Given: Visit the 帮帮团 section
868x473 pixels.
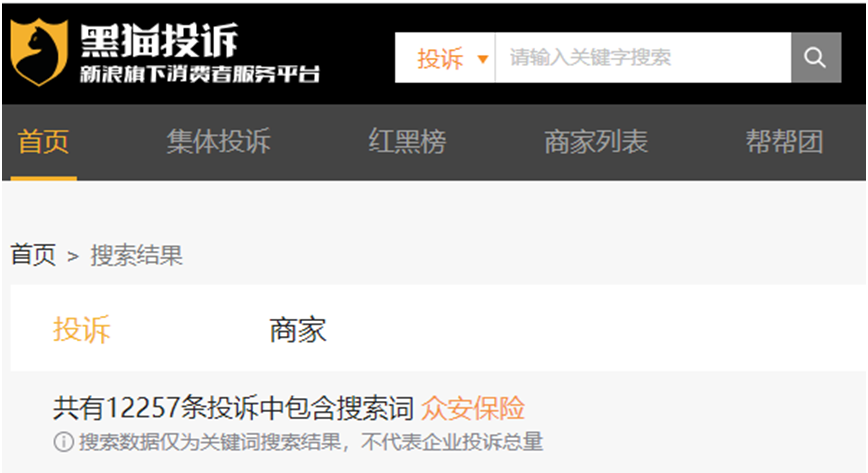Looking at the screenshot, I should pyautogui.click(x=784, y=142).
